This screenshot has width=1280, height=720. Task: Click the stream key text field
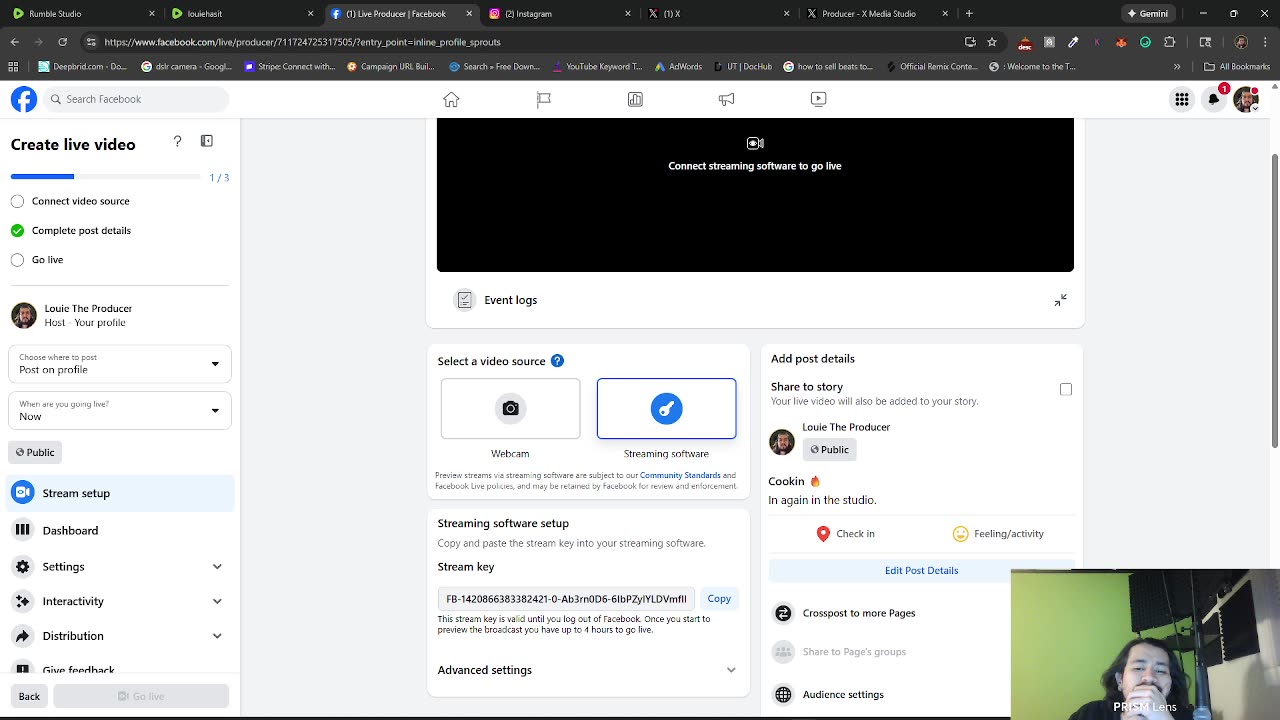pos(566,599)
